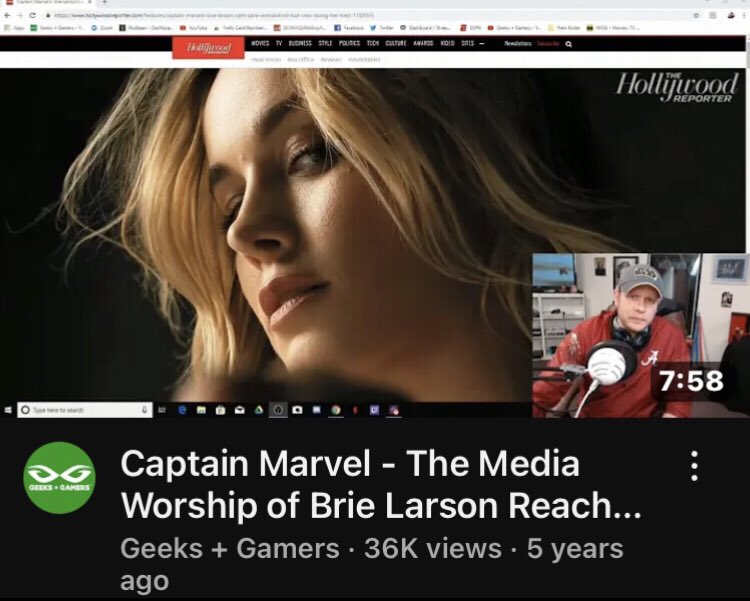The height and width of the screenshot is (601, 750).
Task: Expand the SITES menu in site header
Action: [472, 44]
